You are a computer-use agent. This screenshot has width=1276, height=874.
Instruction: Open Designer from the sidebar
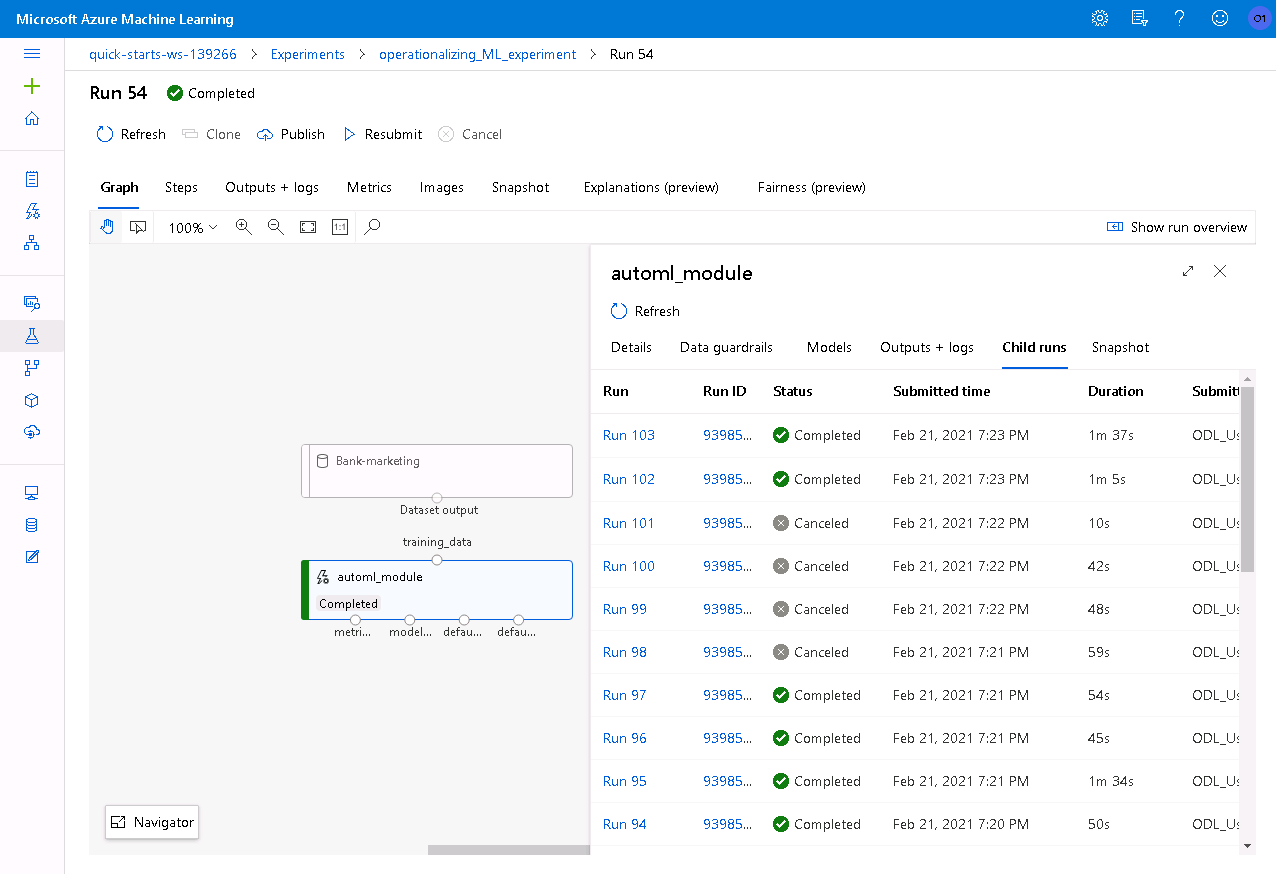pyautogui.click(x=32, y=243)
